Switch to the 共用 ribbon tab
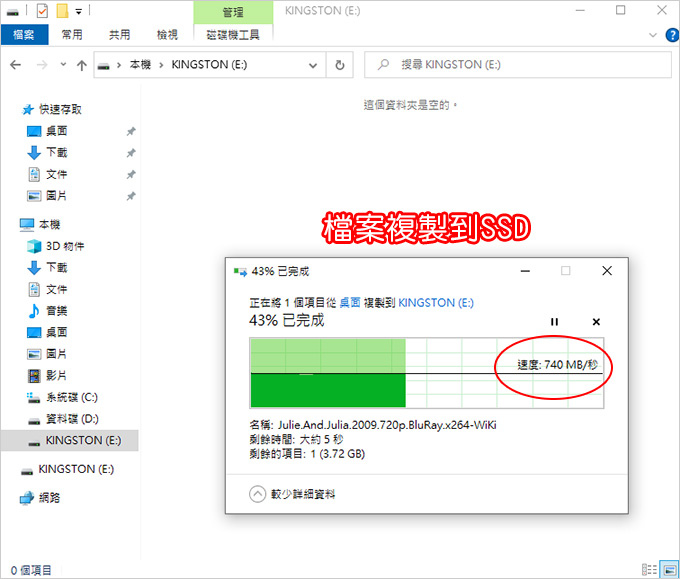 pyautogui.click(x=119, y=35)
